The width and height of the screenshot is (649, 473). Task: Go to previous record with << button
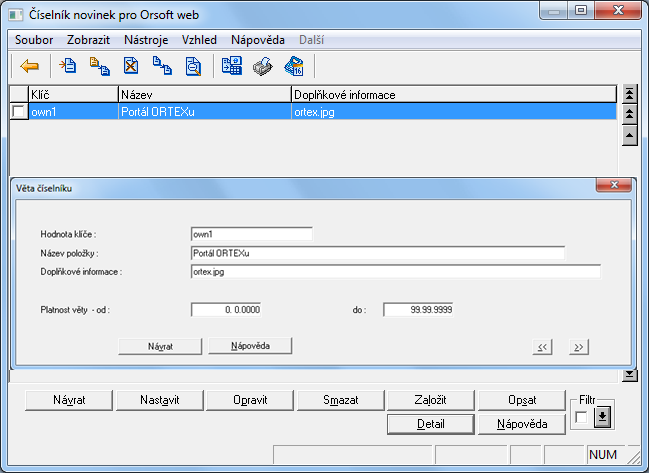pyautogui.click(x=543, y=347)
